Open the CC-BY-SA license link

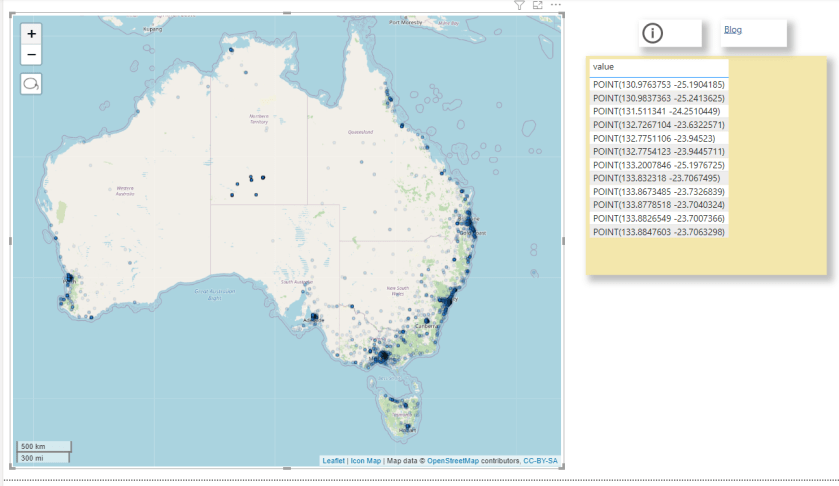[540, 461]
